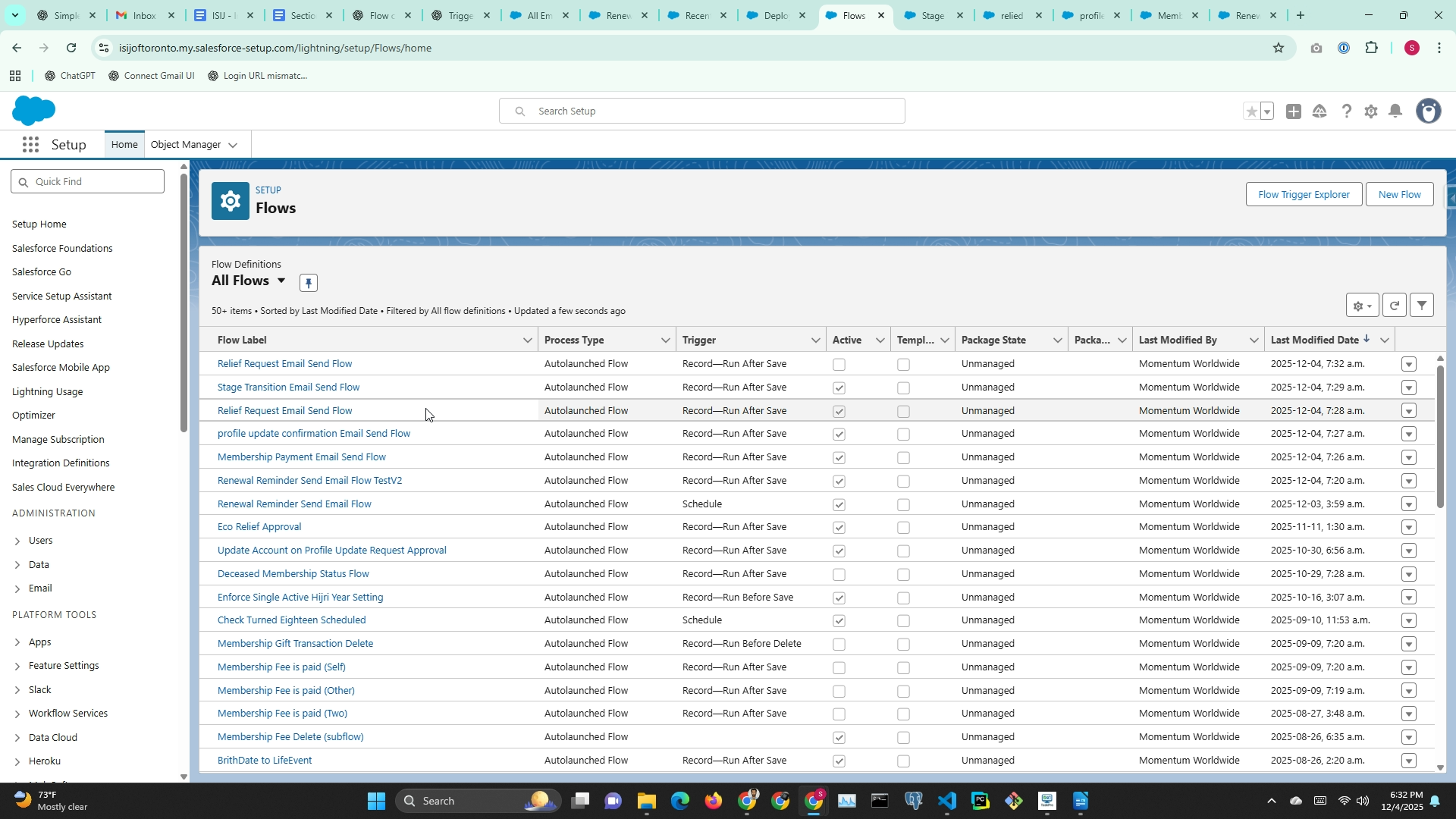Click the global actions plus icon

click(x=1294, y=111)
